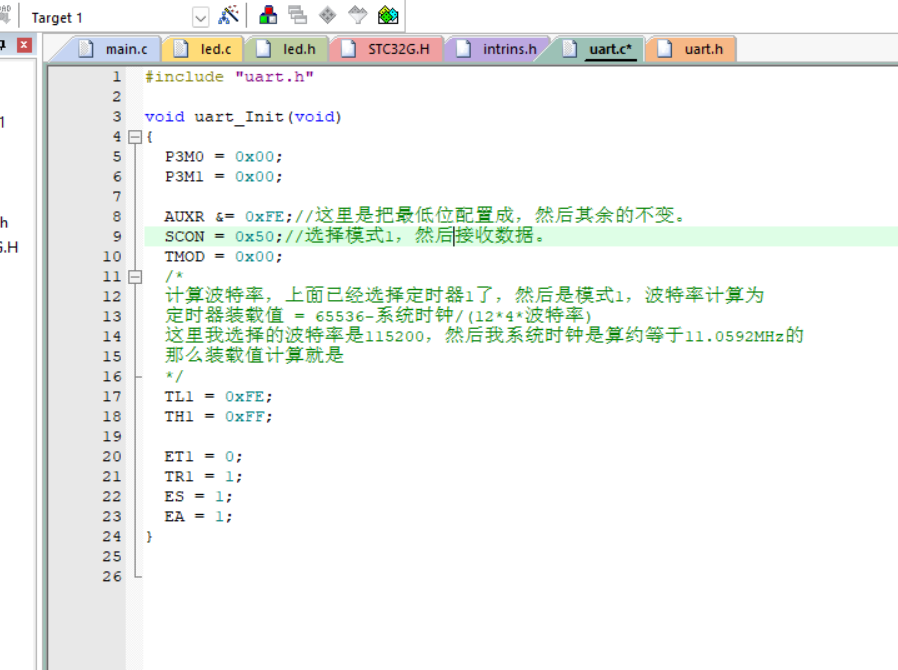The height and width of the screenshot is (670, 898).
Task: Click the ET1 = 0 statement
Action: point(204,457)
